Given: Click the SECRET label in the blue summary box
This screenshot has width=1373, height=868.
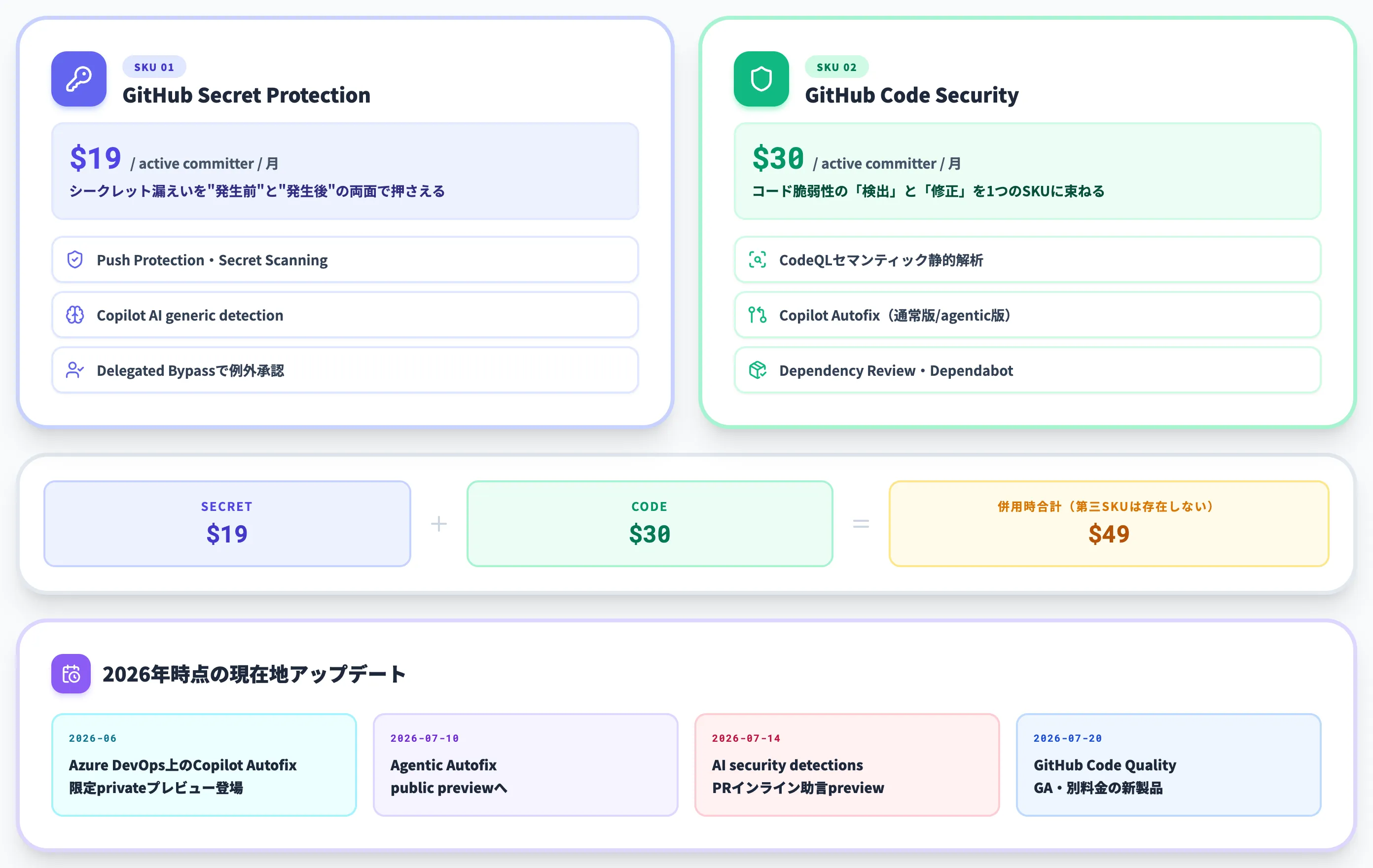Looking at the screenshot, I should click(x=227, y=506).
